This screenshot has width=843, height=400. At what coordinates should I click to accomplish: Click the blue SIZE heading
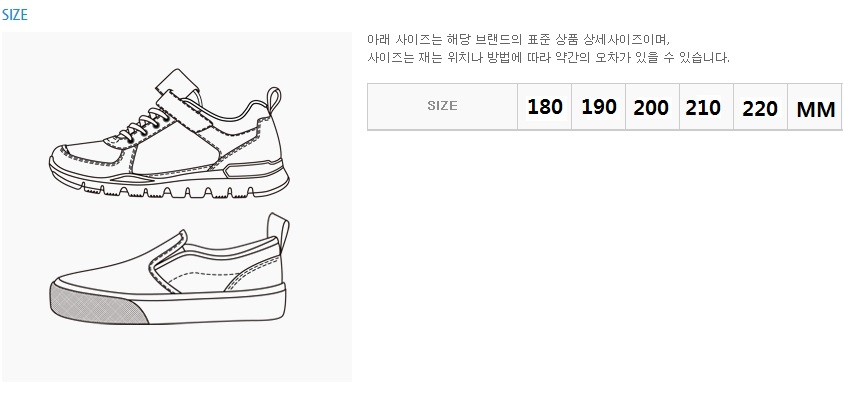[x=15, y=15]
